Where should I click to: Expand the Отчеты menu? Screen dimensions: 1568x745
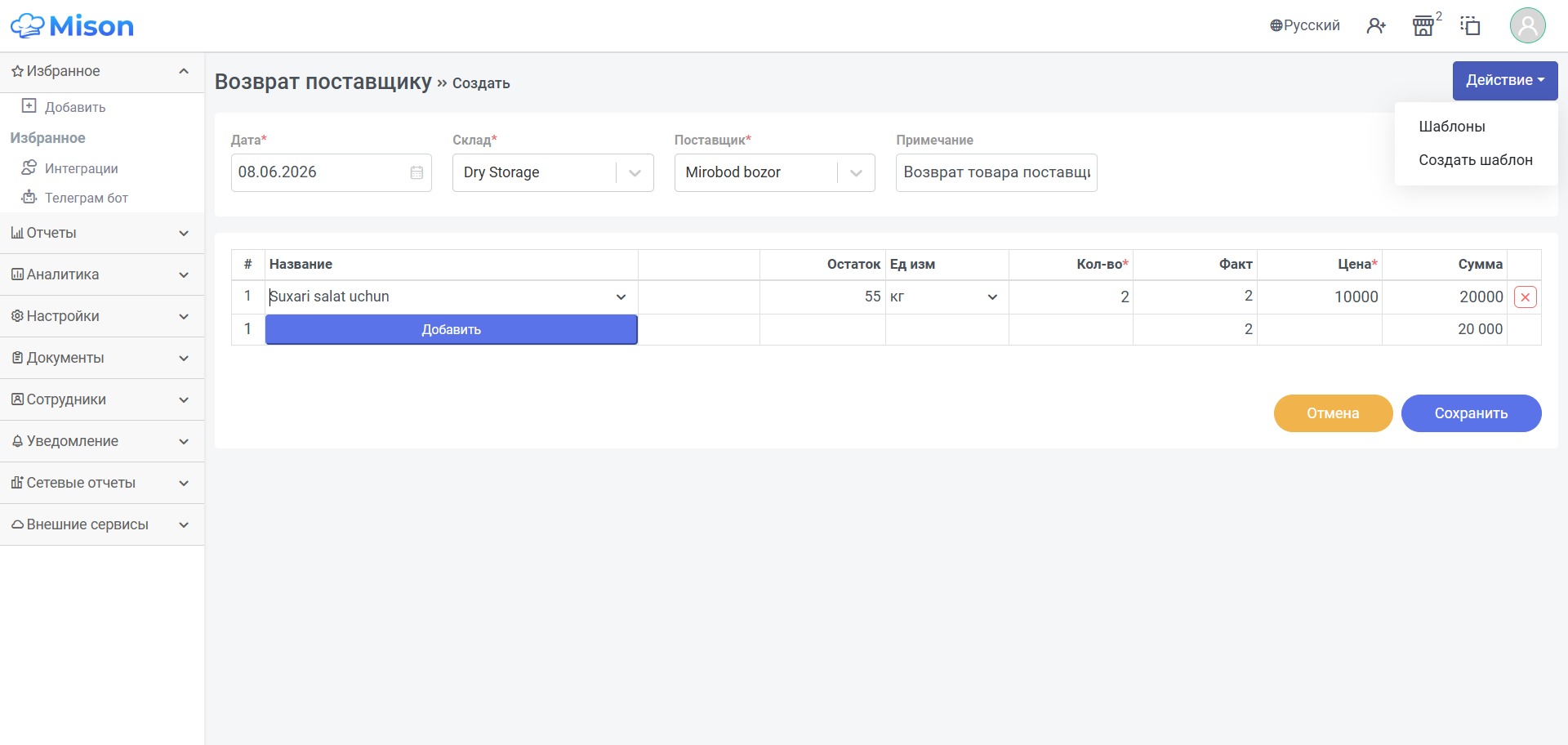tap(102, 234)
